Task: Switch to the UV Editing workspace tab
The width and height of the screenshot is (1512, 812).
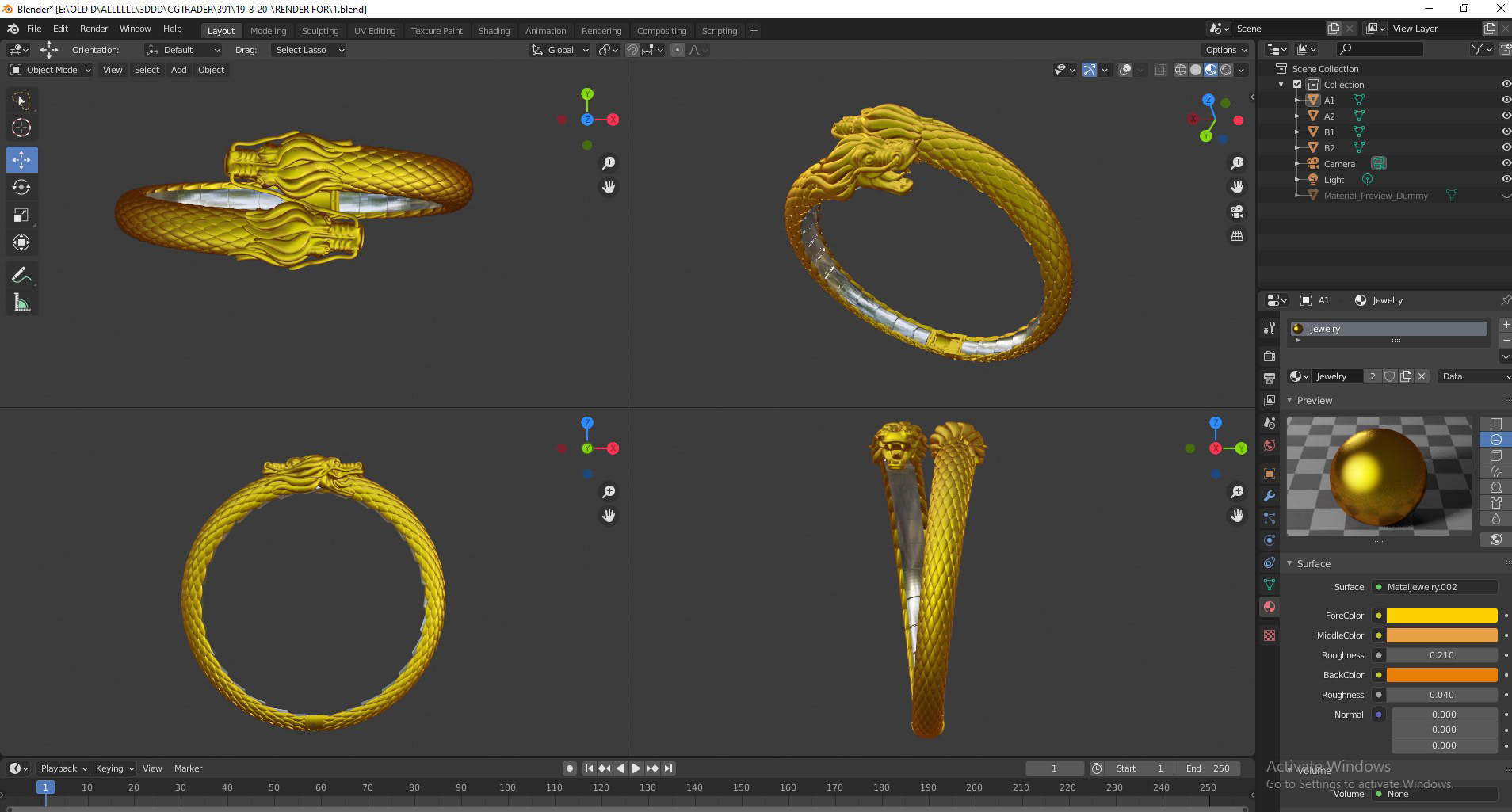Action: (x=374, y=31)
